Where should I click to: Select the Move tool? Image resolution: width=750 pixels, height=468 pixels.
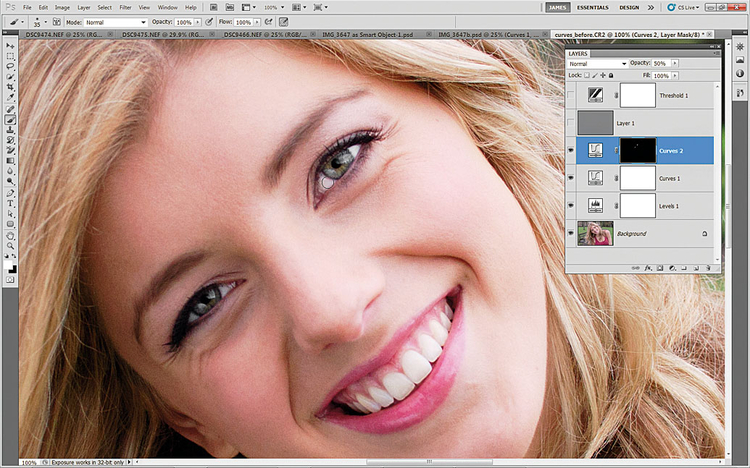10,46
